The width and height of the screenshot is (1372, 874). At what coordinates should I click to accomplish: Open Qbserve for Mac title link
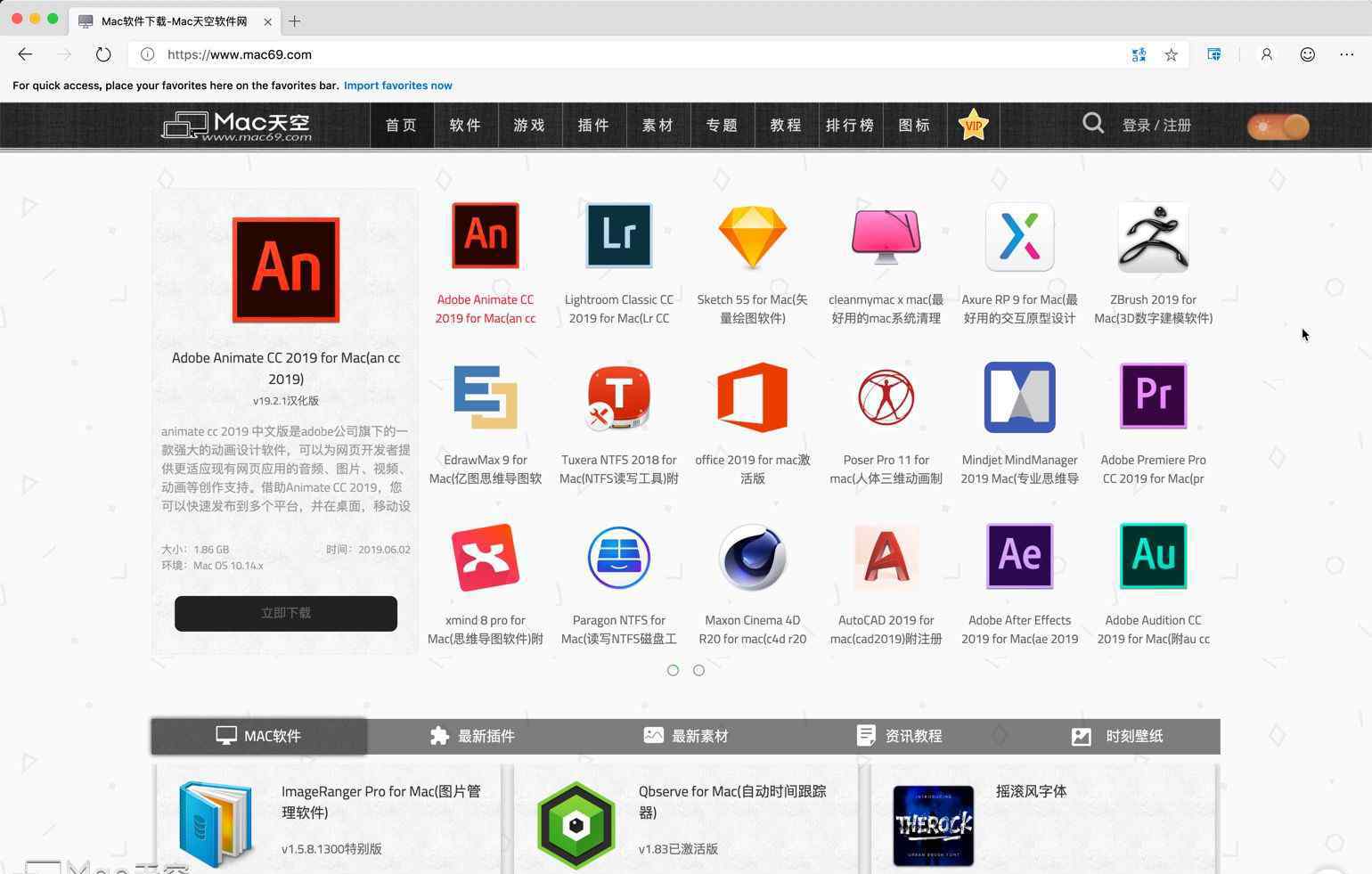732,802
